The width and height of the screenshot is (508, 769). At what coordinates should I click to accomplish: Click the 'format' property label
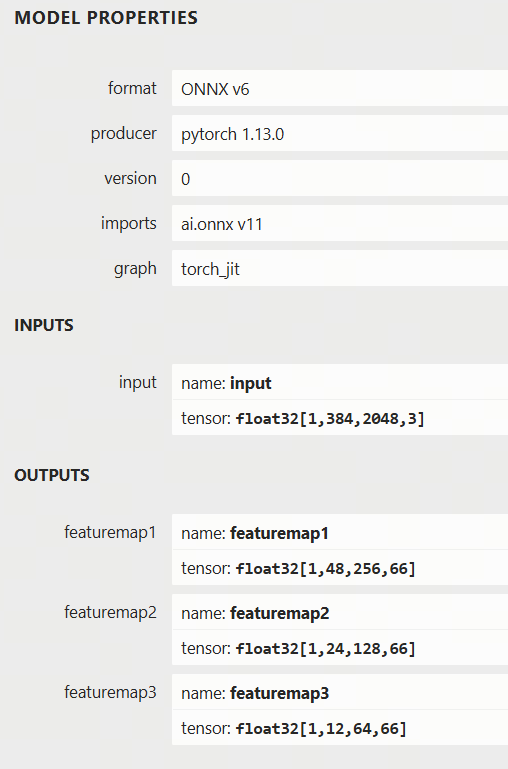(x=132, y=88)
